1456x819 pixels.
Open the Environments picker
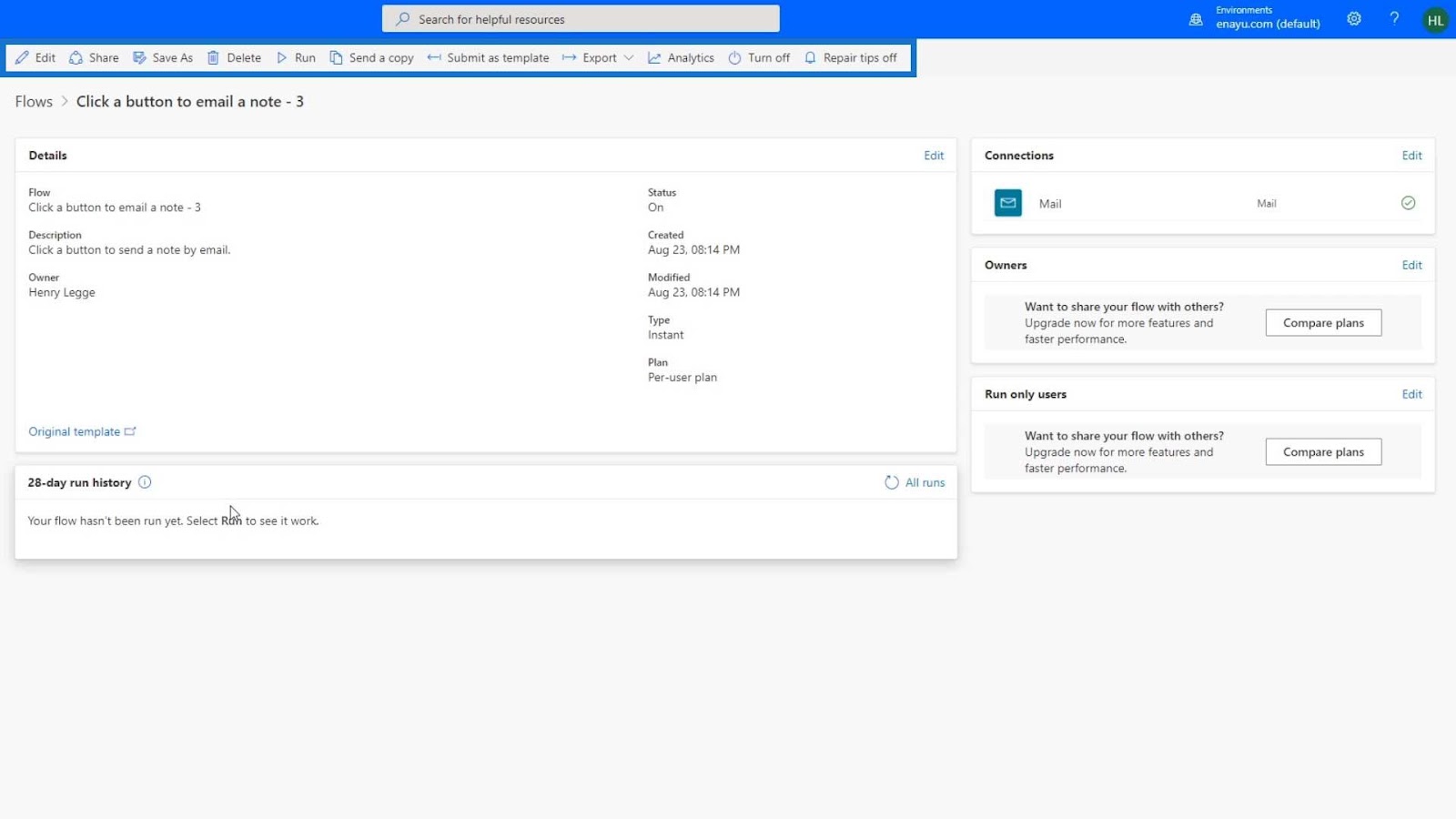point(1255,18)
